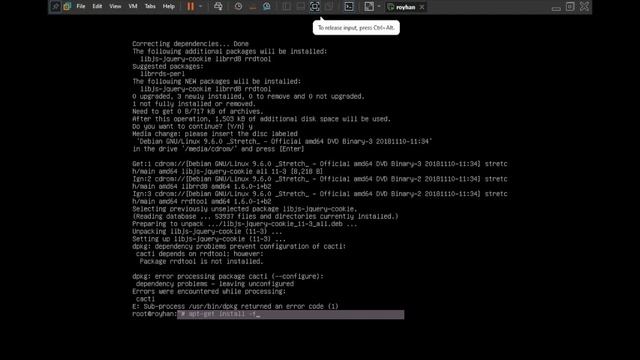This screenshot has height=360, width=640.
Task: Click the stretch guest display icon
Action: point(369,7)
